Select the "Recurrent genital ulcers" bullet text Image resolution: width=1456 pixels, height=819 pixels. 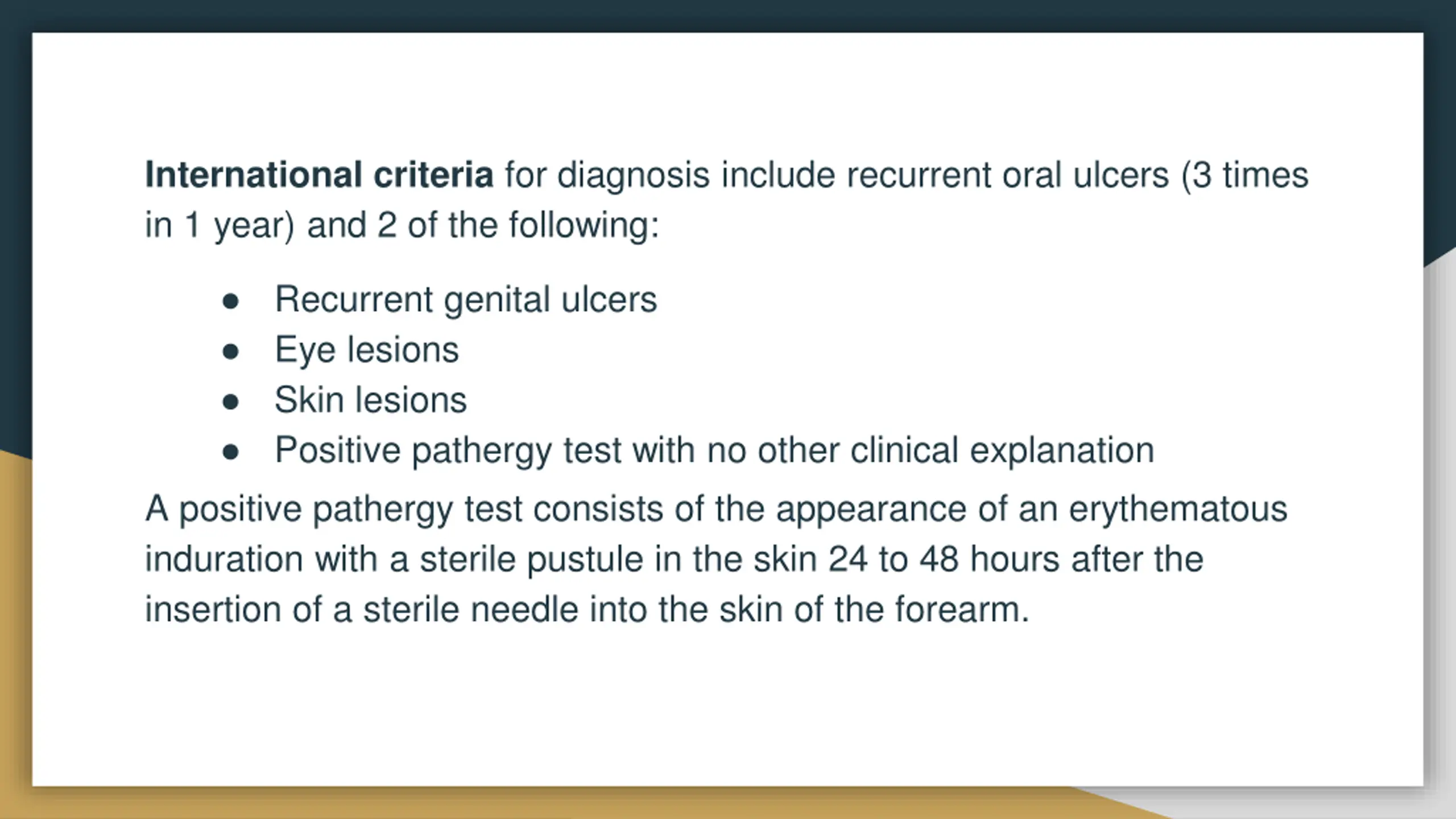pyautogui.click(x=466, y=300)
